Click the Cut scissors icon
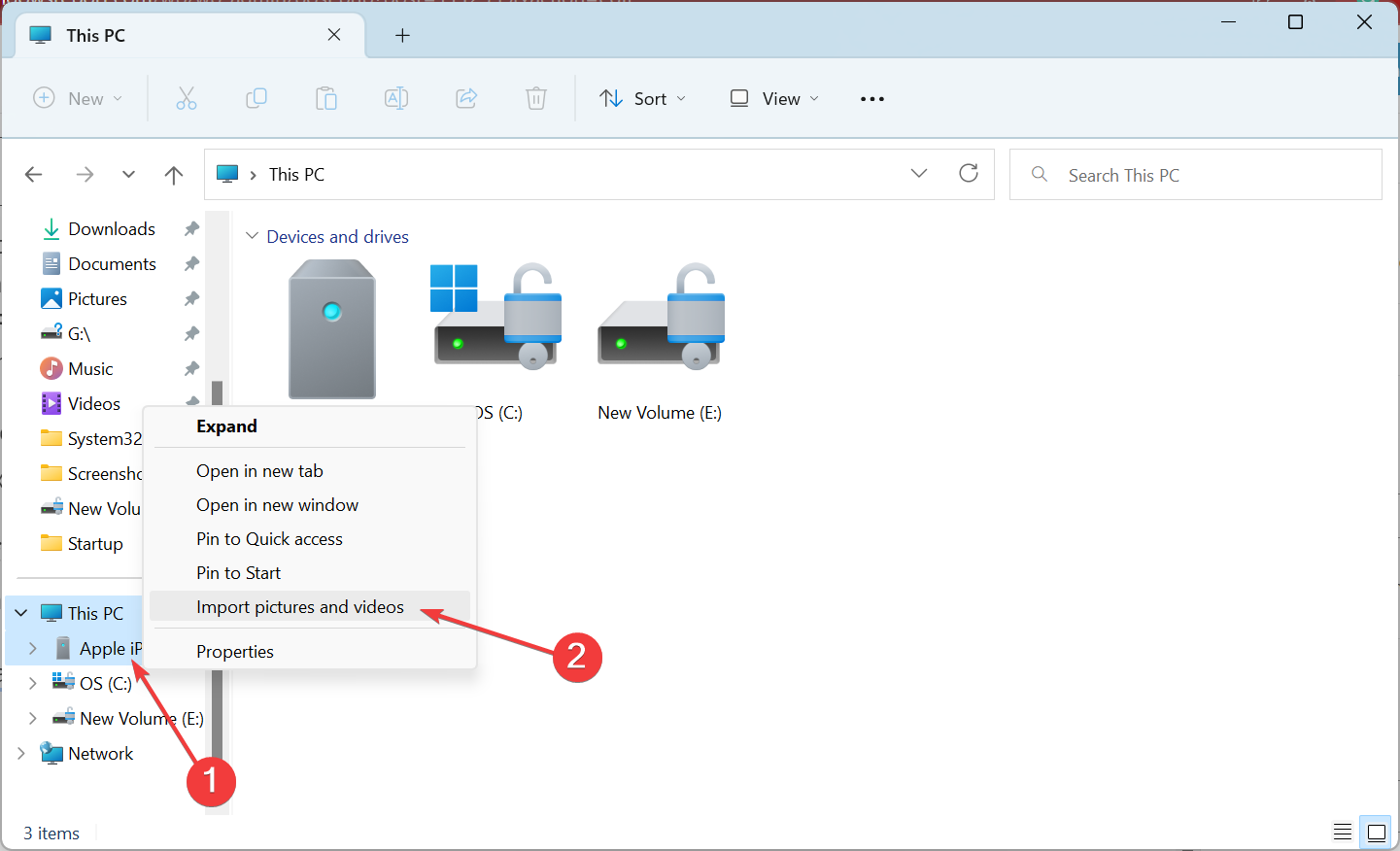 pyautogui.click(x=186, y=98)
